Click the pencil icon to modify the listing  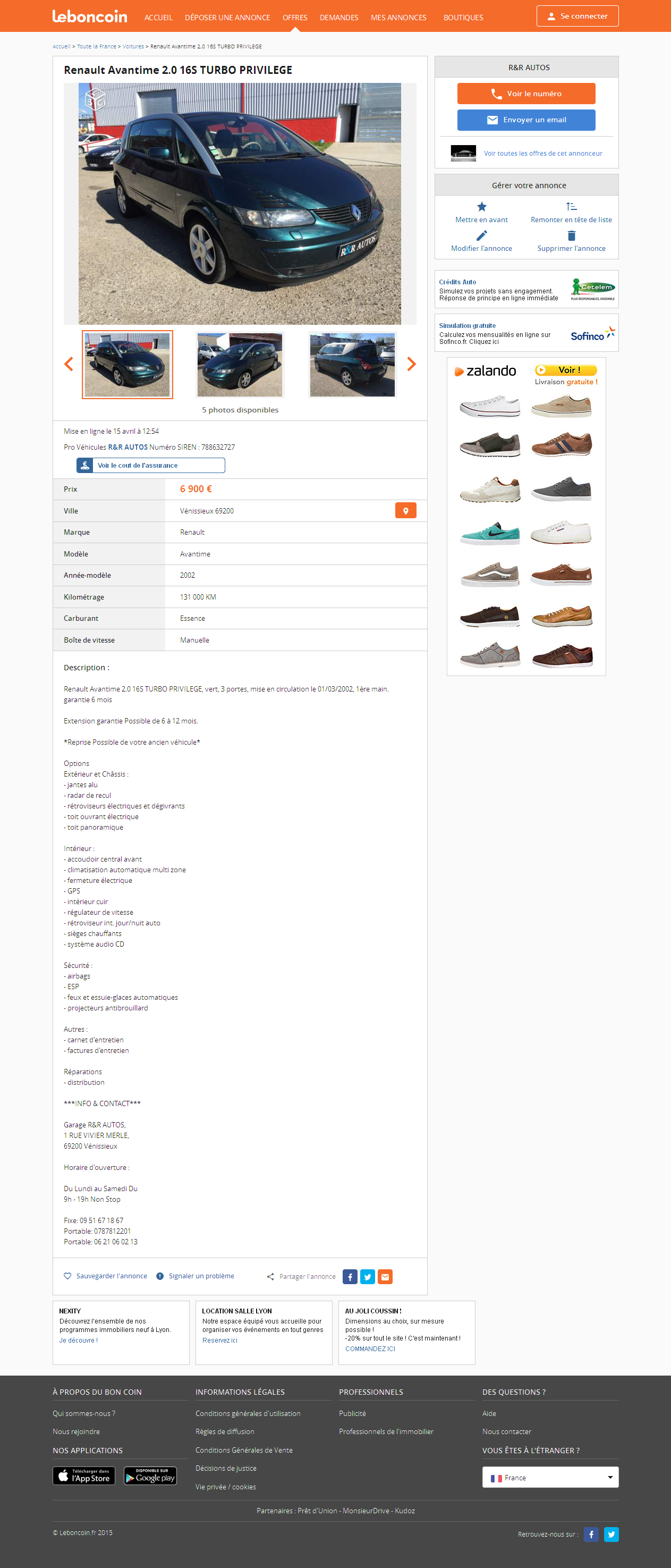[x=481, y=235]
